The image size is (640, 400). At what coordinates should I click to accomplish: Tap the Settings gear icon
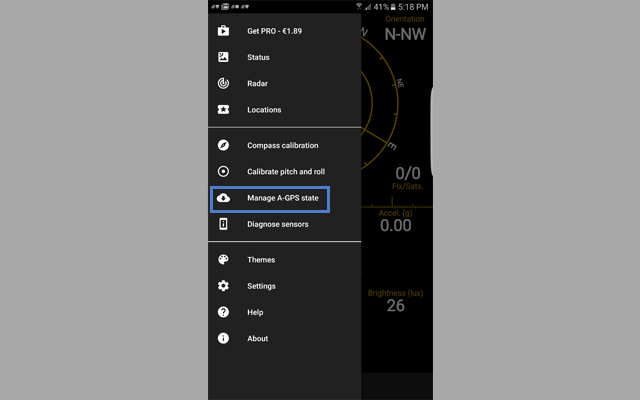coord(223,286)
